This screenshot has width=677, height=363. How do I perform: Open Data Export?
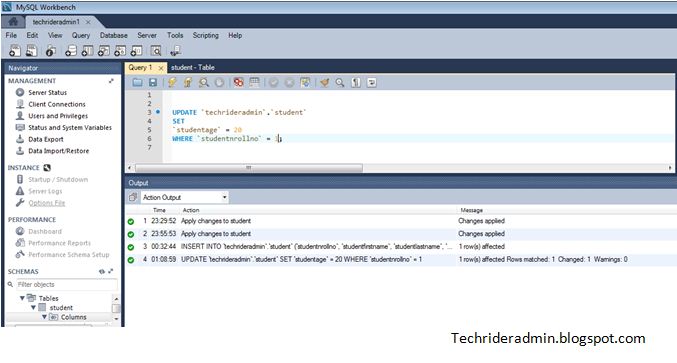(46, 139)
